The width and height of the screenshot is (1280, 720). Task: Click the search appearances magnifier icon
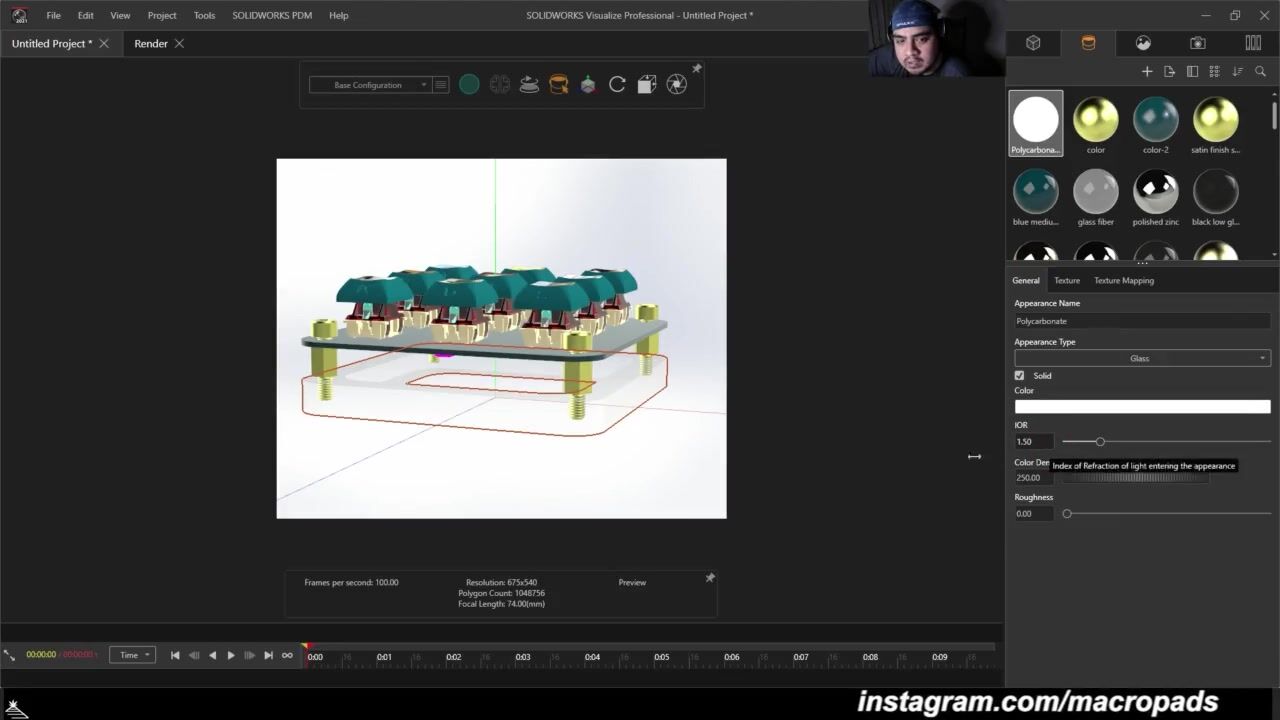(x=1260, y=71)
